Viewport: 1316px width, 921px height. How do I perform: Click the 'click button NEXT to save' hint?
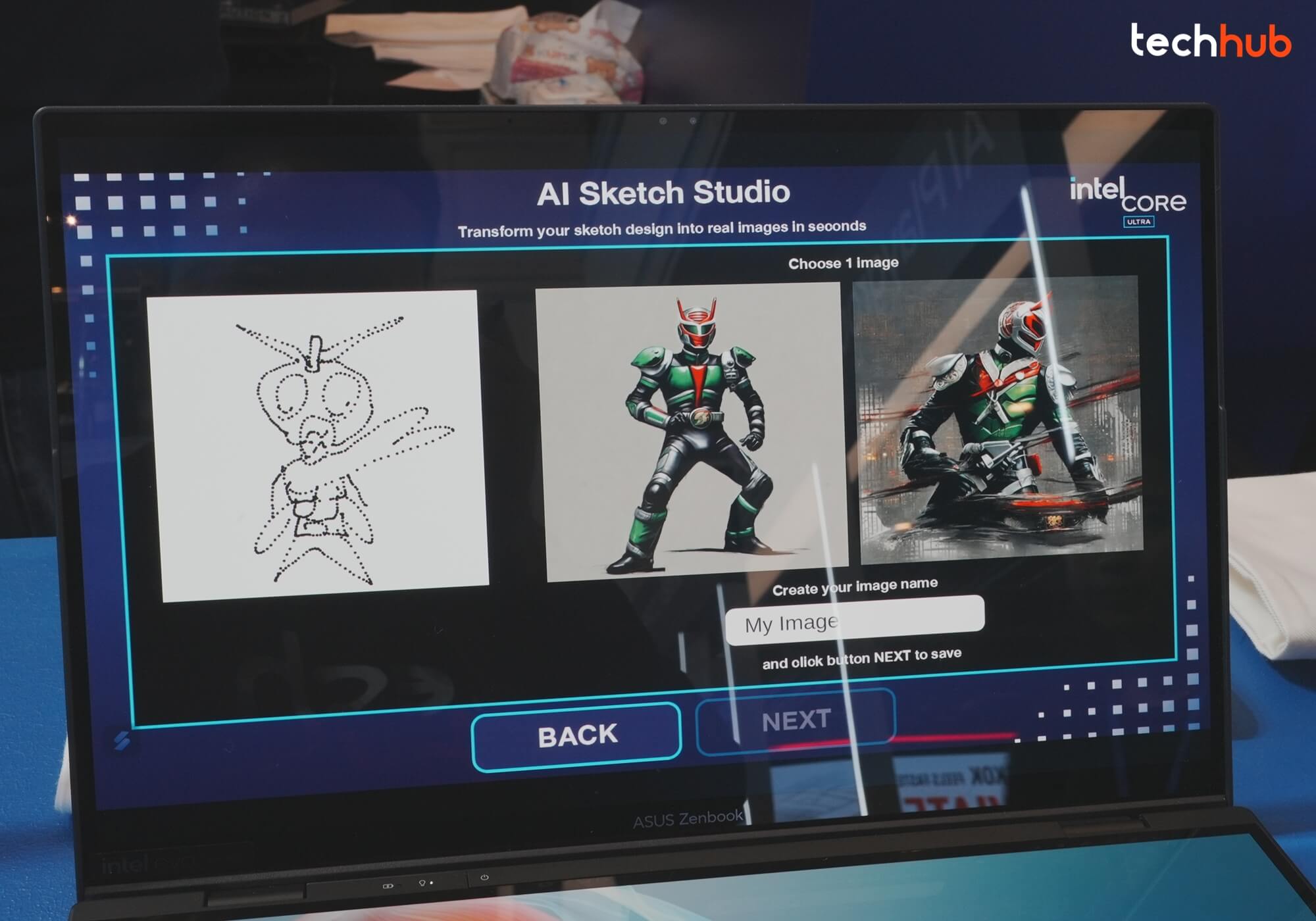[861, 659]
